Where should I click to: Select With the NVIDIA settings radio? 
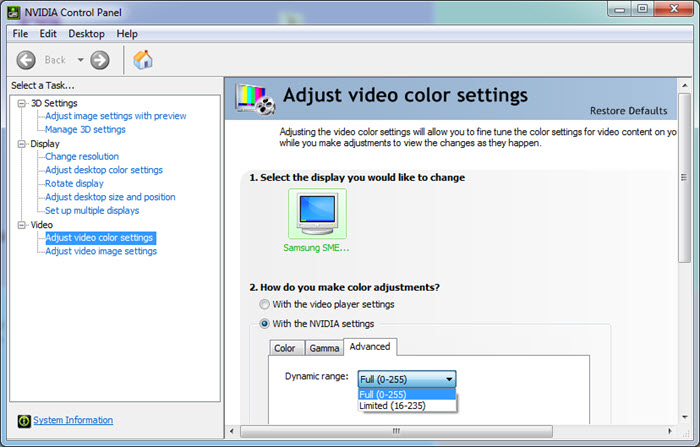click(x=264, y=324)
